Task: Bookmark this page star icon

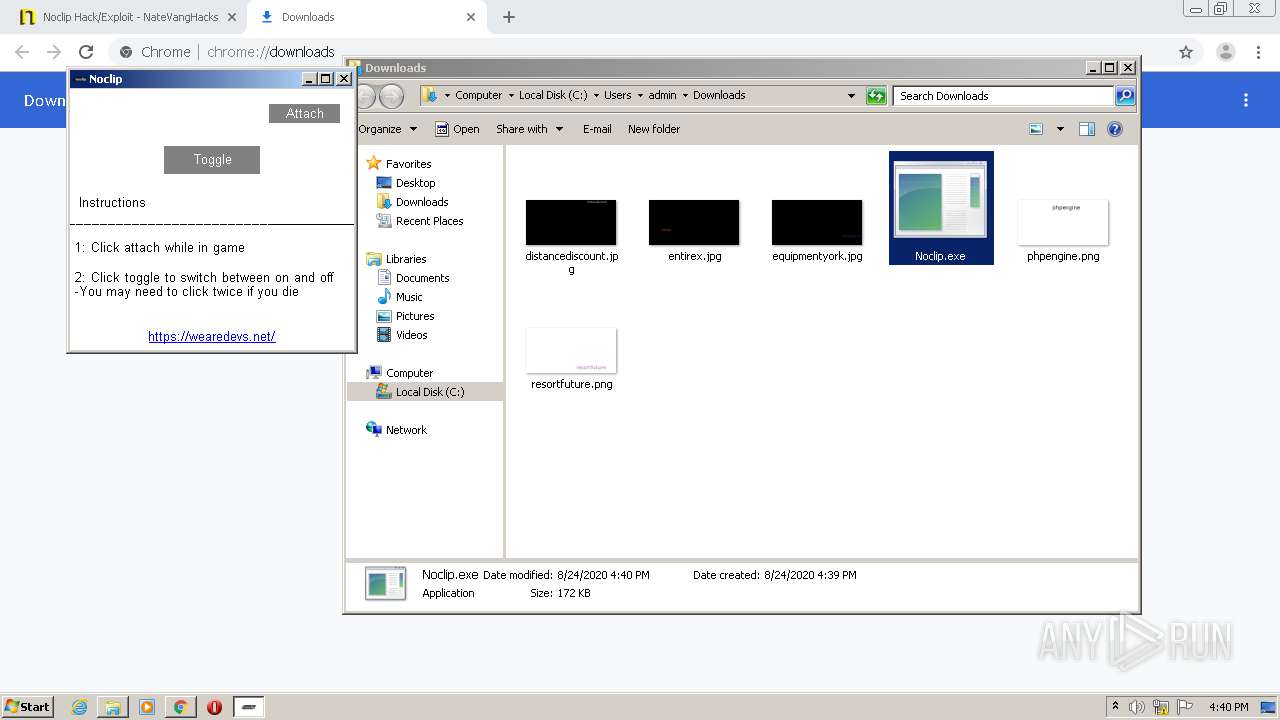Action: 1186,52
